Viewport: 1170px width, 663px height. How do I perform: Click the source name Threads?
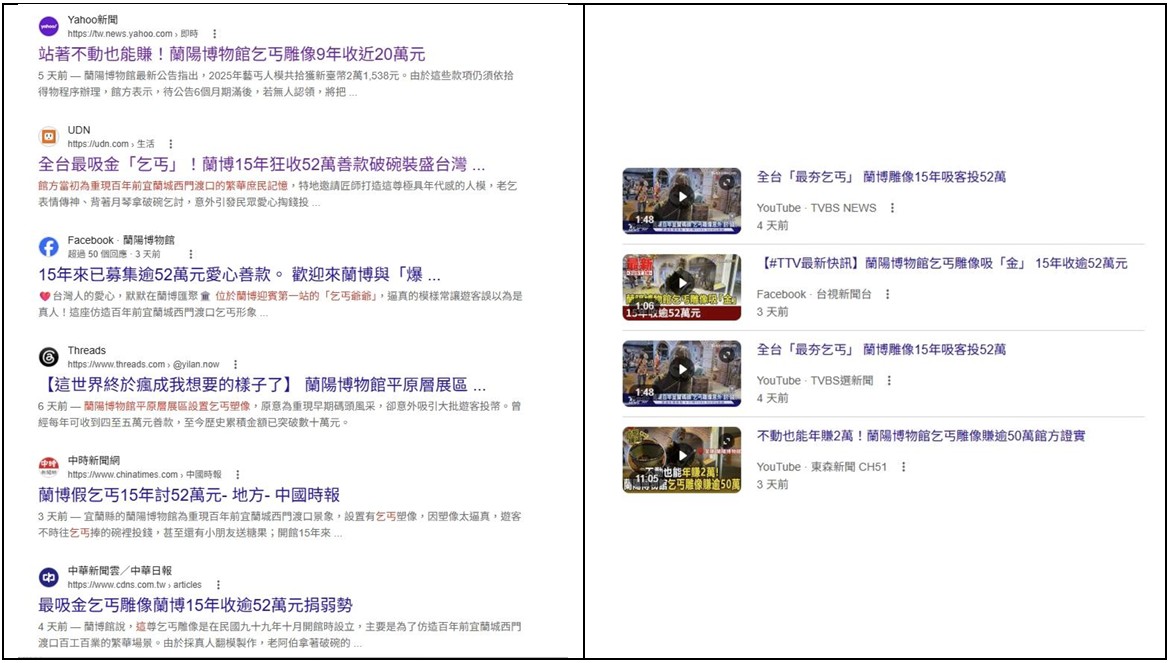click(x=87, y=351)
